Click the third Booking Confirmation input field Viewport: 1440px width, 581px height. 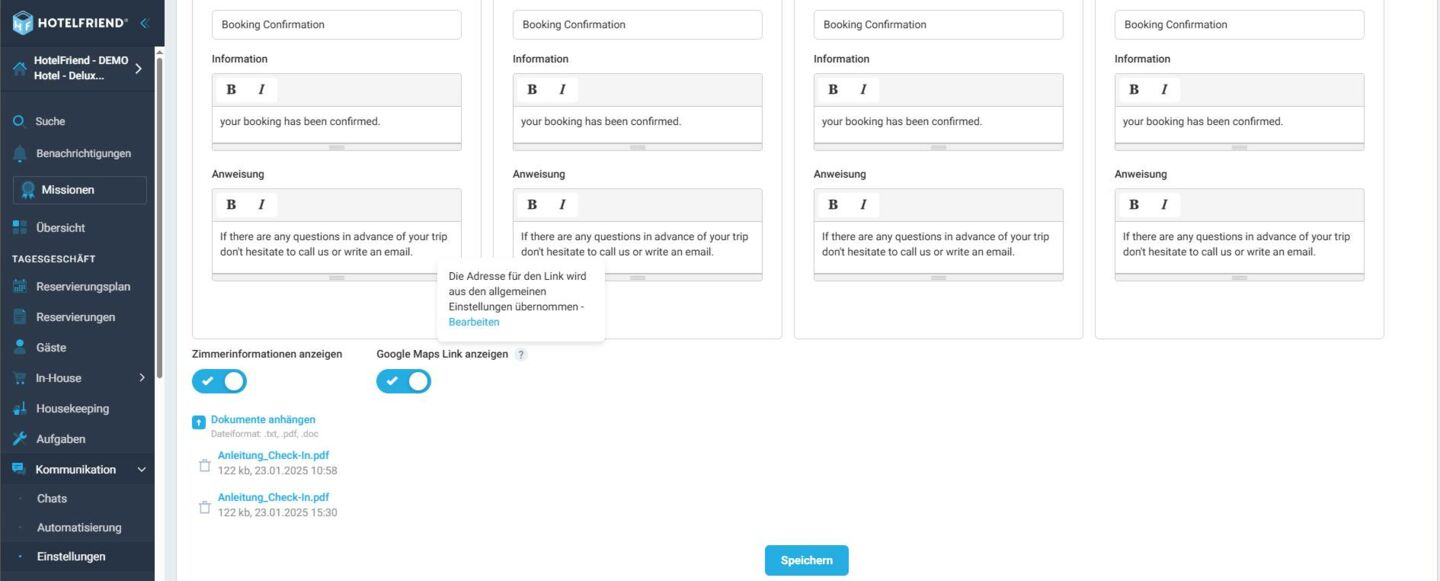coord(938,25)
